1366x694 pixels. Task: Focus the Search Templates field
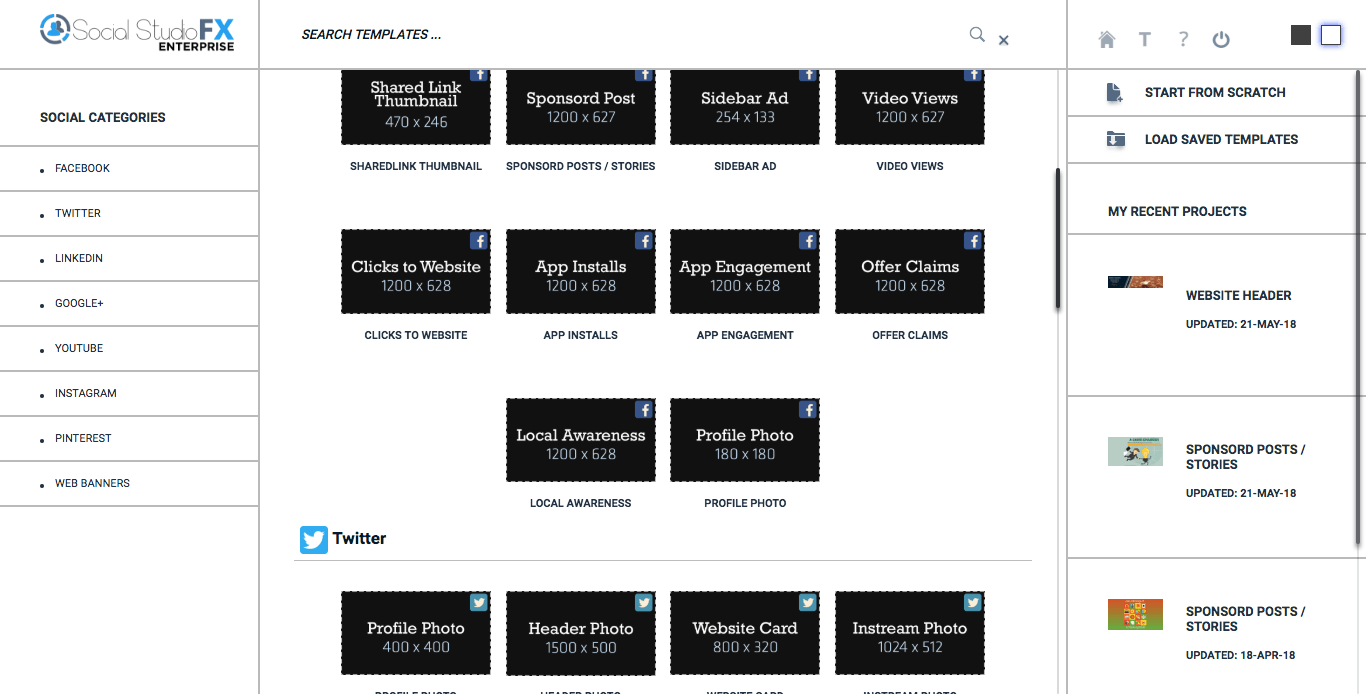coord(630,34)
